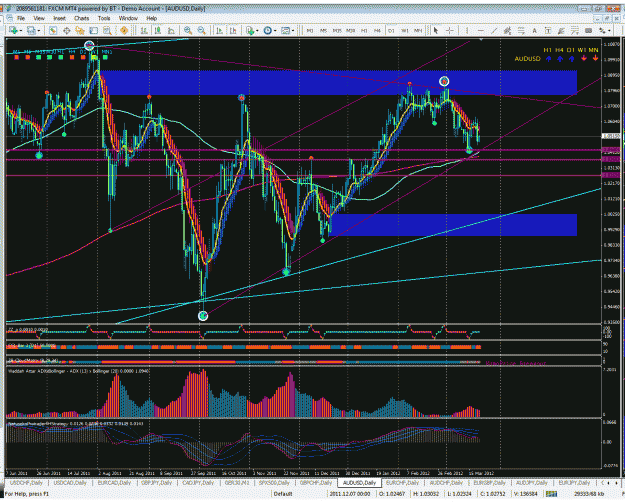Select the Text Label tool
This screenshot has height=502, width=625.
(x=548, y=30)
